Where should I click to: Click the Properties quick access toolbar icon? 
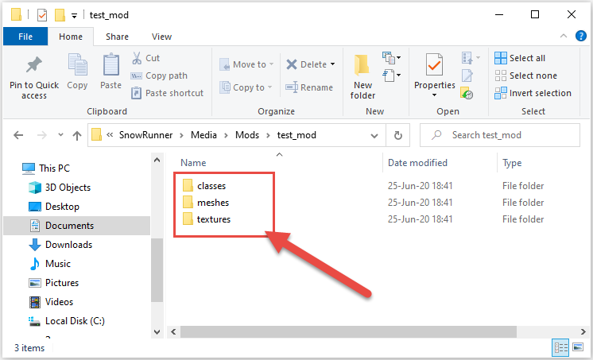tap(42, 15)
